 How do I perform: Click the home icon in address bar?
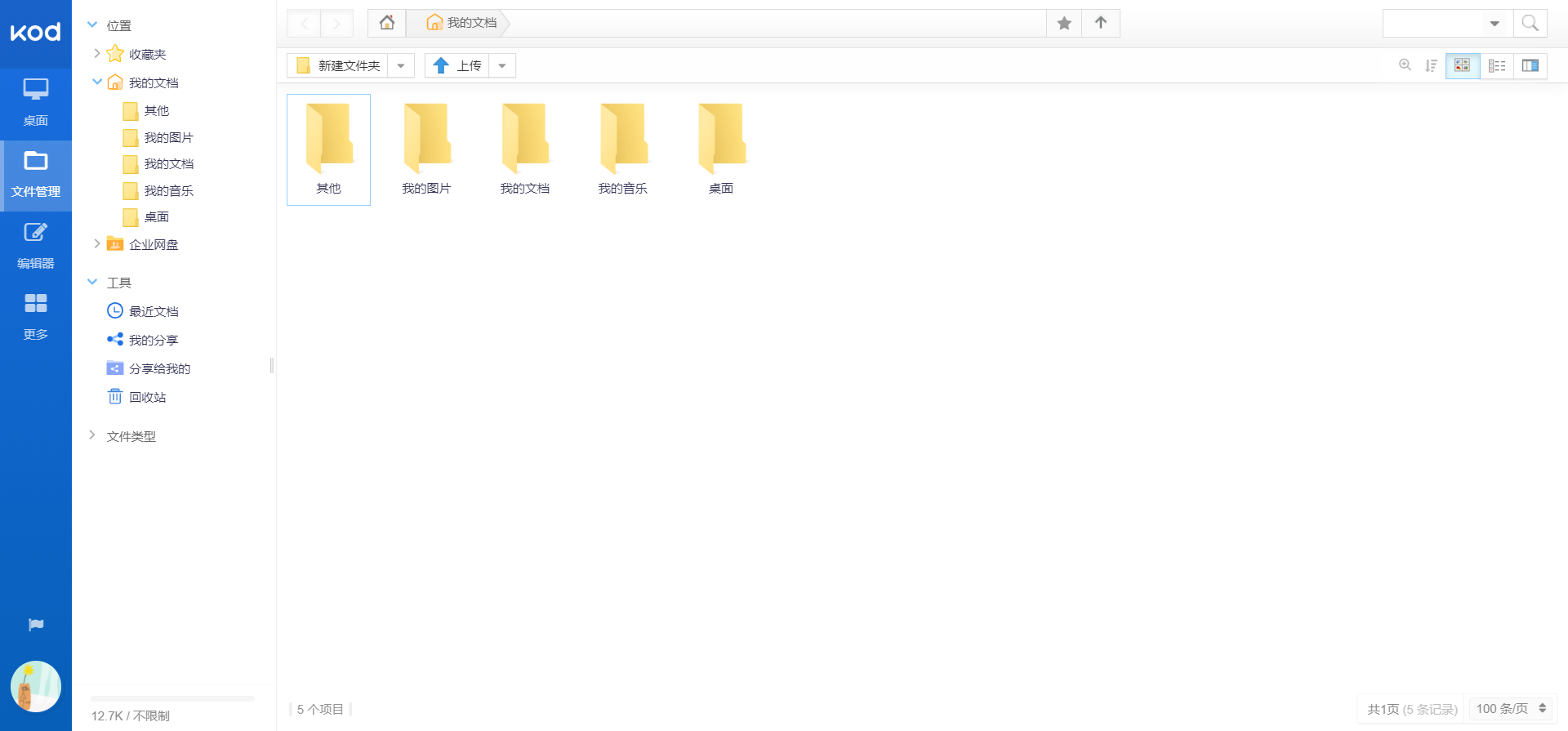pos(387,23)
